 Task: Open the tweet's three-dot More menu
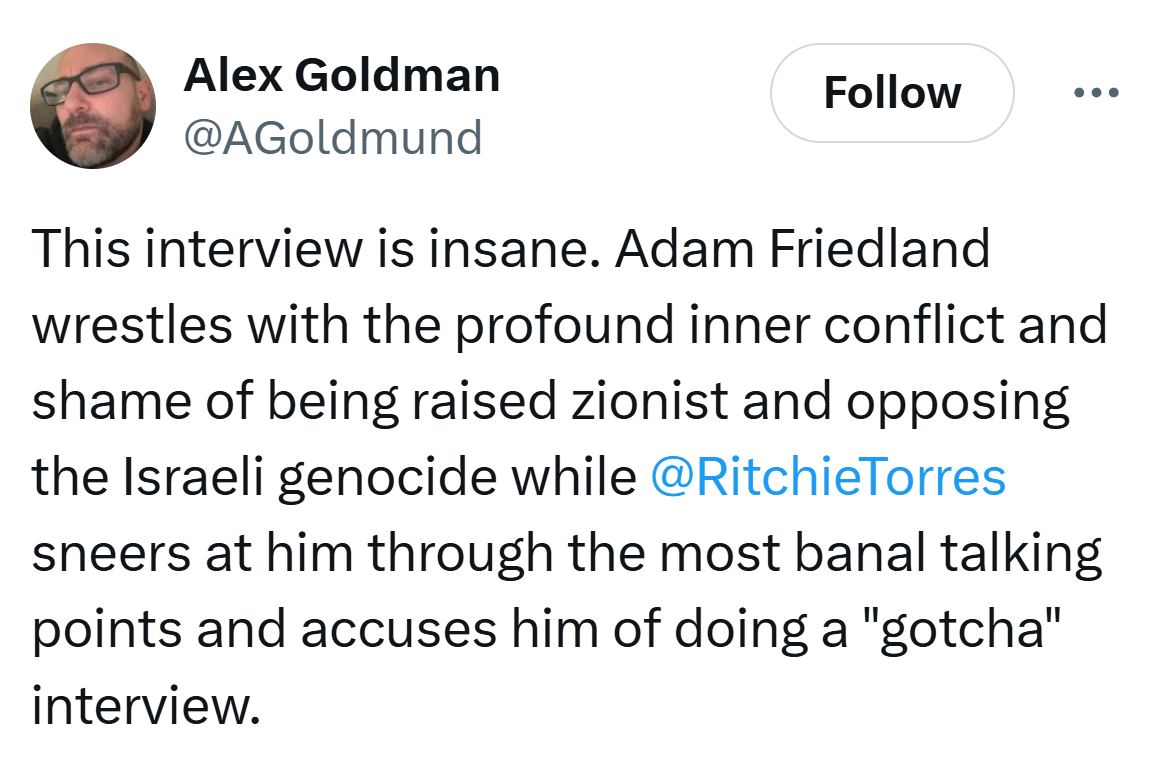tap(1096, 93)
